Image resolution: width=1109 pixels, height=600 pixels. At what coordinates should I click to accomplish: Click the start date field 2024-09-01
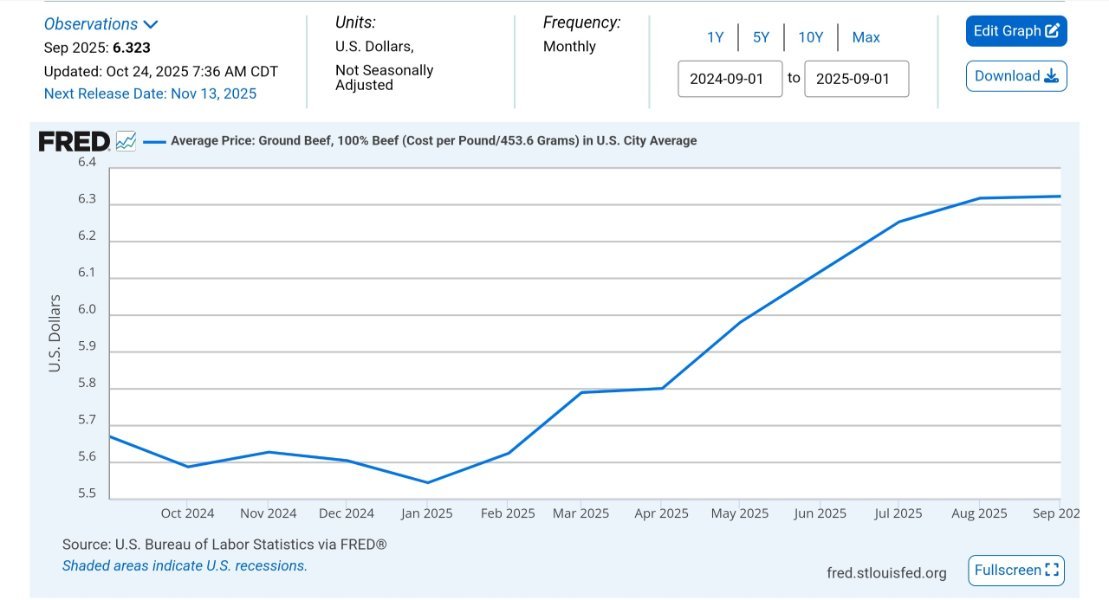pos(729,79)
